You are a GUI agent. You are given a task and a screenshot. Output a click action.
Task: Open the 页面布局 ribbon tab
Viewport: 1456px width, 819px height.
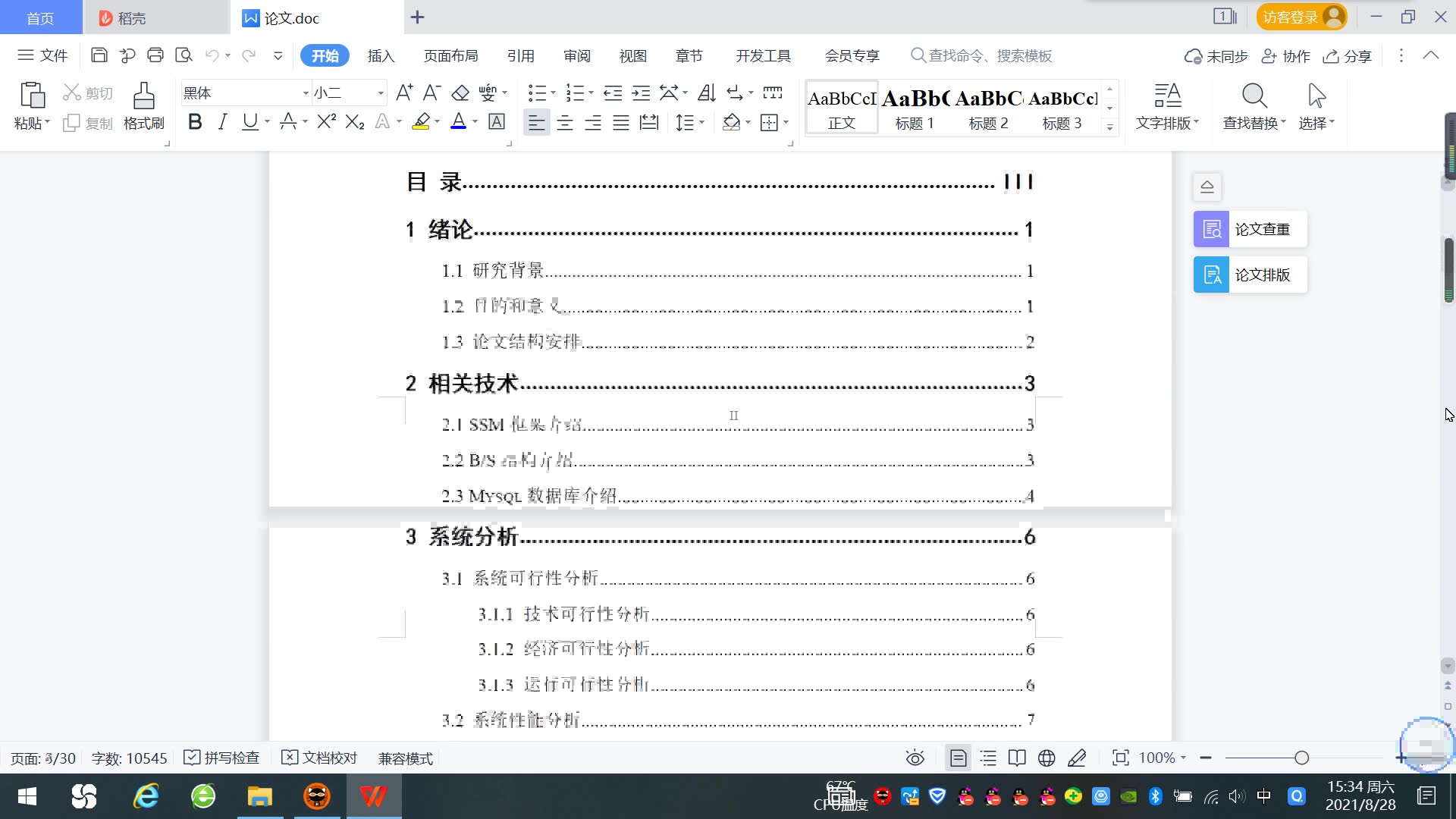(450, 55)
